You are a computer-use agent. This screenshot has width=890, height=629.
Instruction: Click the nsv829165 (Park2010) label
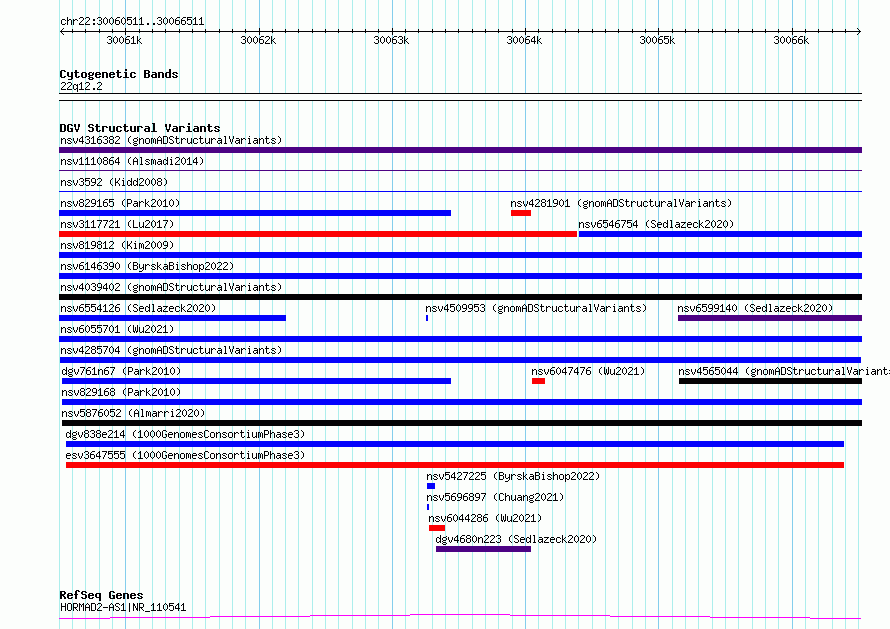pyautogui.click(x=120, y=203)
